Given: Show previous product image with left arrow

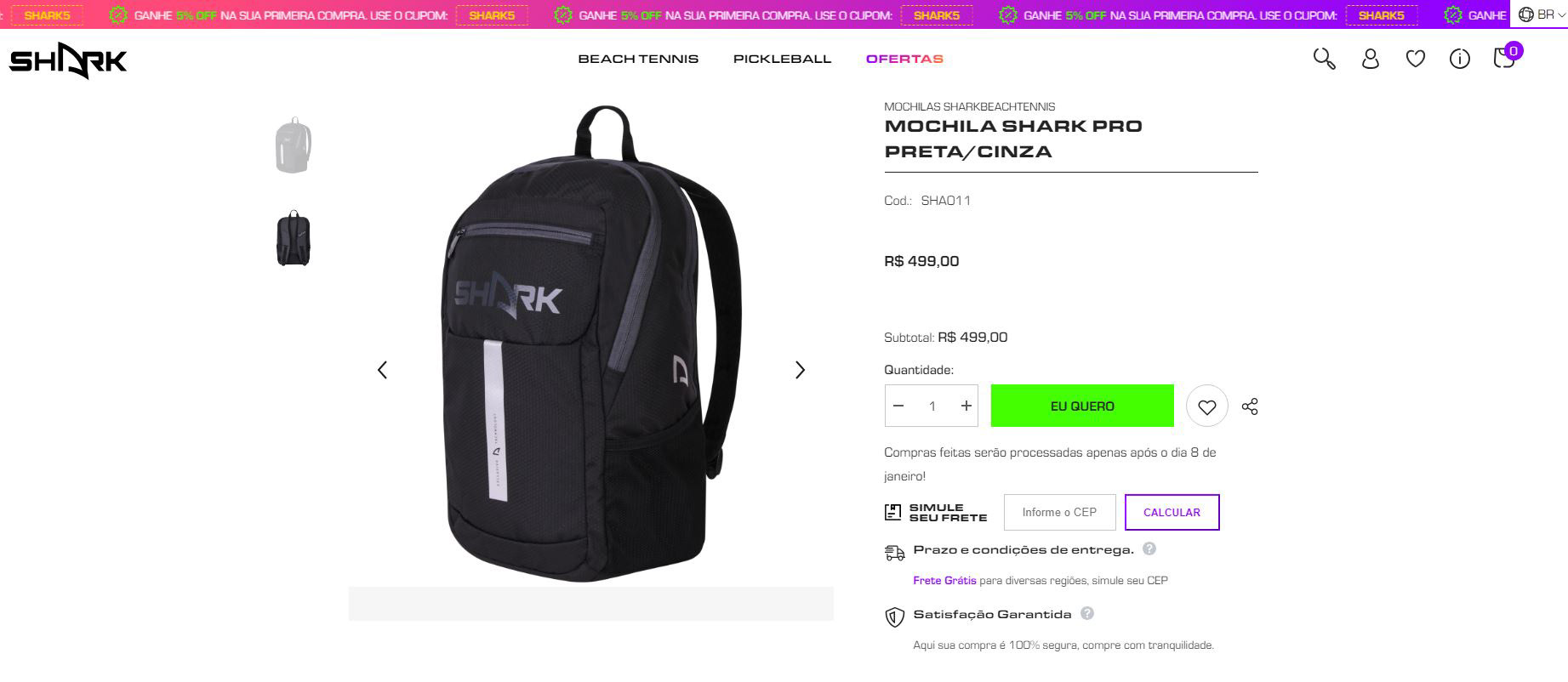Looking at the screenshot, I should coord(382,370).
